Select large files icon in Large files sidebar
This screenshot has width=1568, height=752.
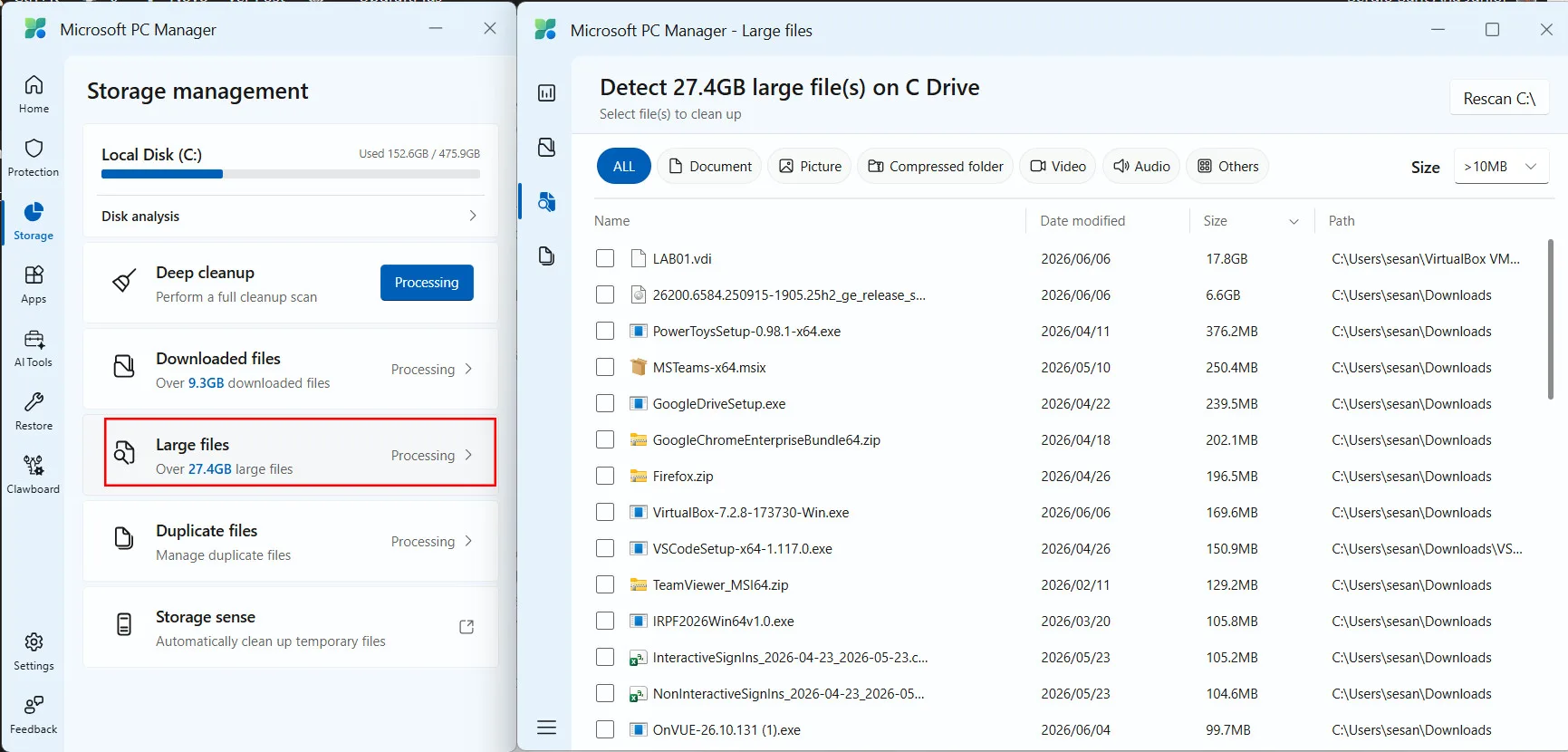tap(546, 202)
